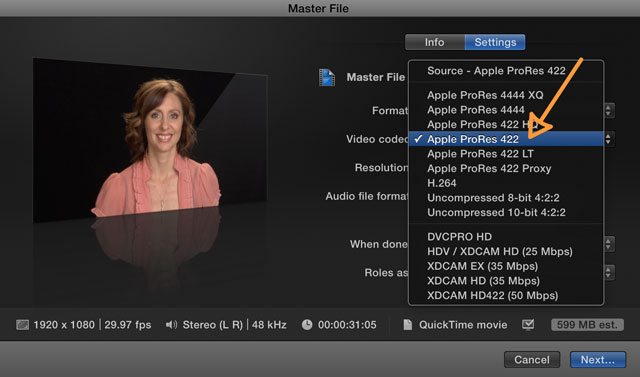Screen dimensions: 640x377
Task: Switch to the Settings tab
Action: (495, 42)
